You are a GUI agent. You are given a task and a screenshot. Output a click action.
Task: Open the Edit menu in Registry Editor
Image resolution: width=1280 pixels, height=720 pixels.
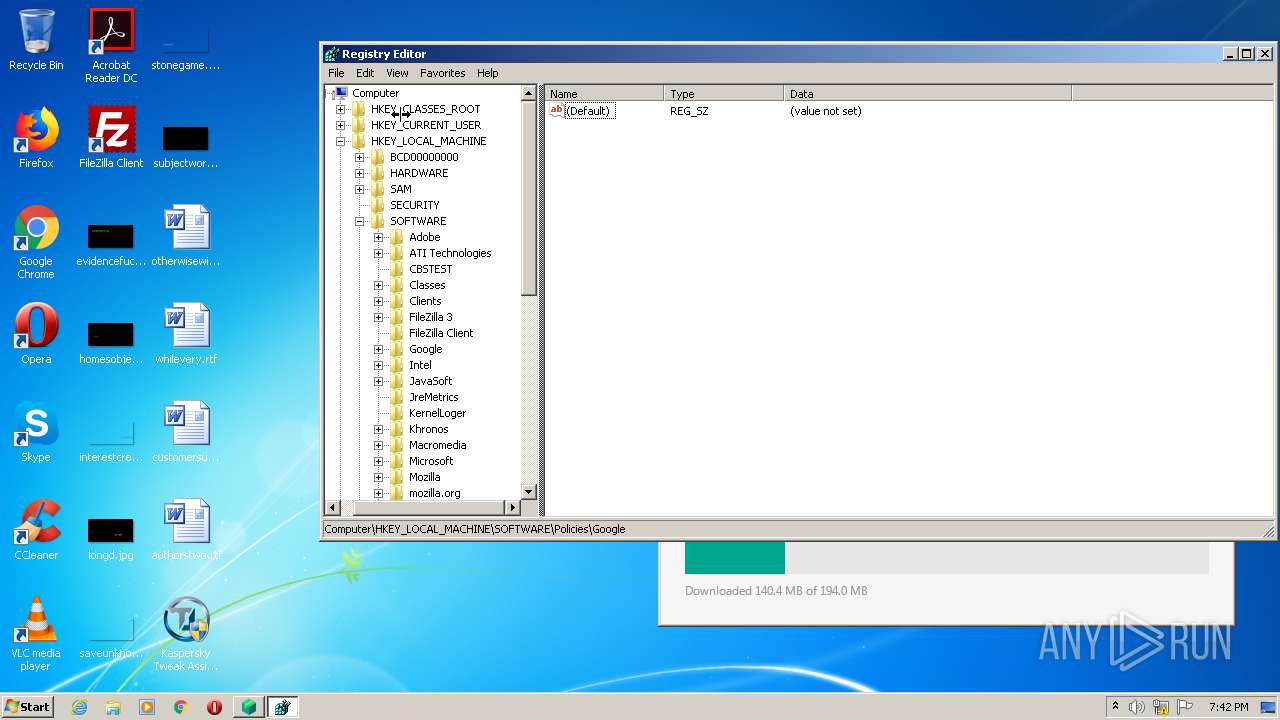365,73
